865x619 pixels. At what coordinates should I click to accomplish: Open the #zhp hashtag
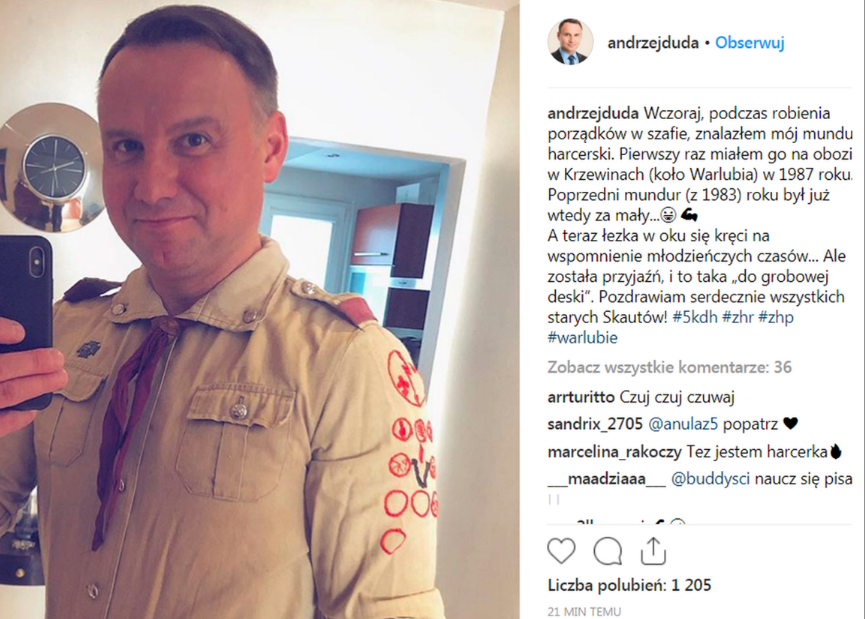[776, 317]
